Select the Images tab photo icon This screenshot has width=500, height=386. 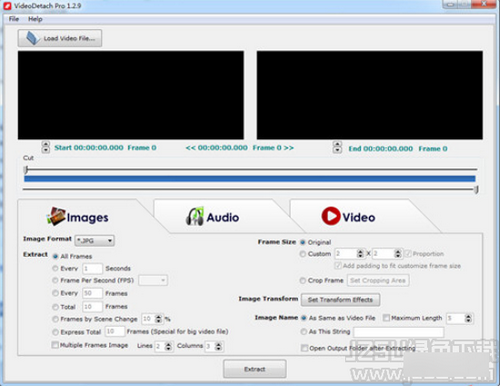pyautogui.click(x=56, y=216)
